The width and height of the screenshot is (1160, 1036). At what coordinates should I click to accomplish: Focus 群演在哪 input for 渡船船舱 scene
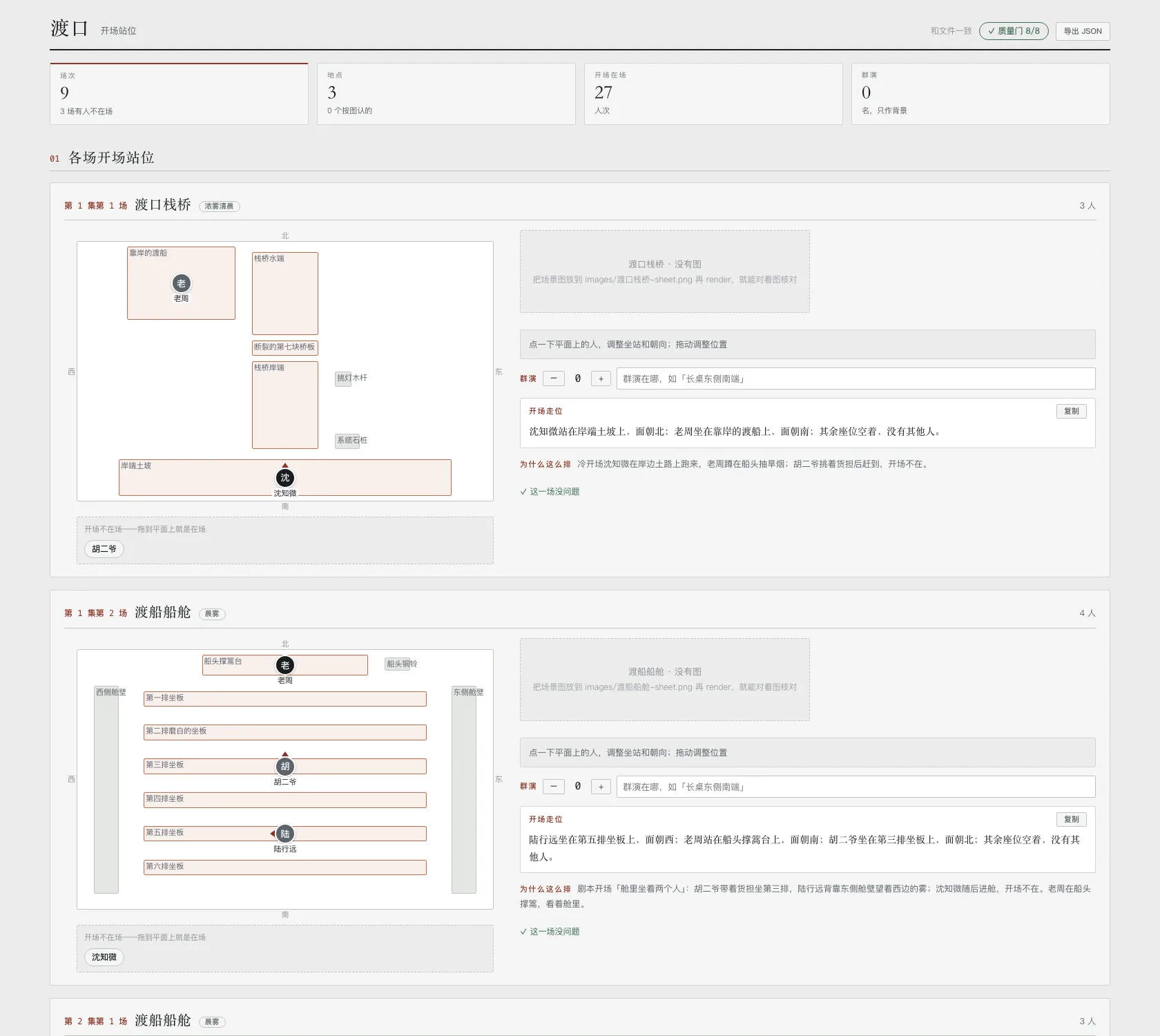pyautogui.click(x=855, y=787)
